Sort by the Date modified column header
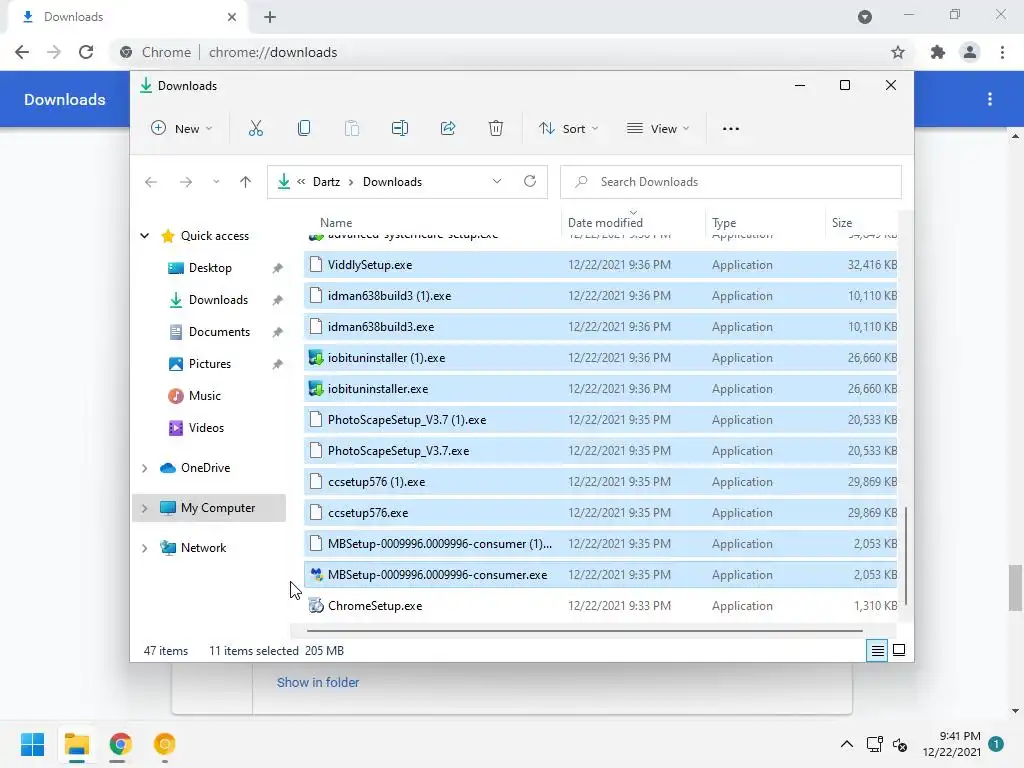This screenshot has width=1024, height=768. [605, 223]
